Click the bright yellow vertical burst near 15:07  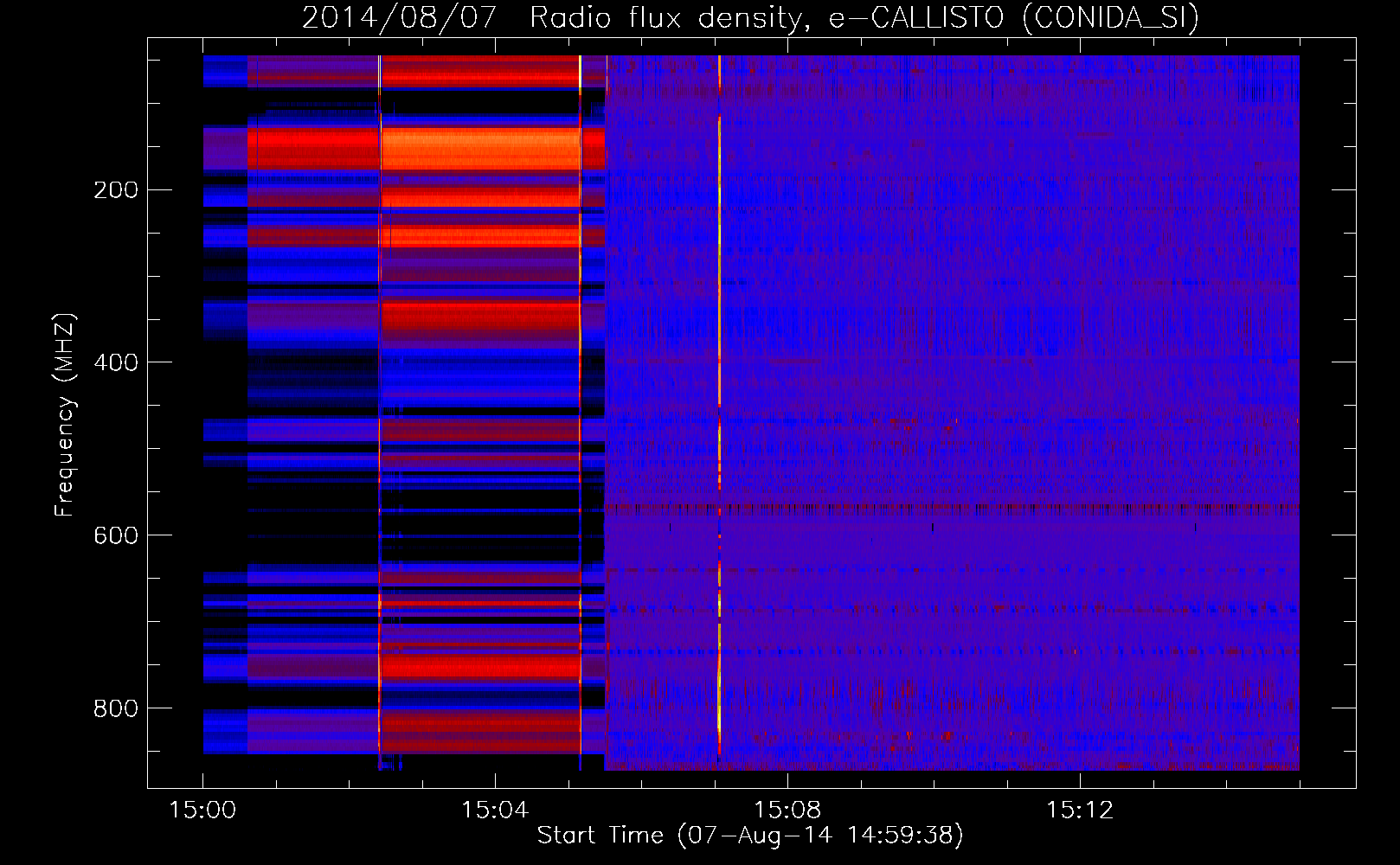click(x=719, y=405)
